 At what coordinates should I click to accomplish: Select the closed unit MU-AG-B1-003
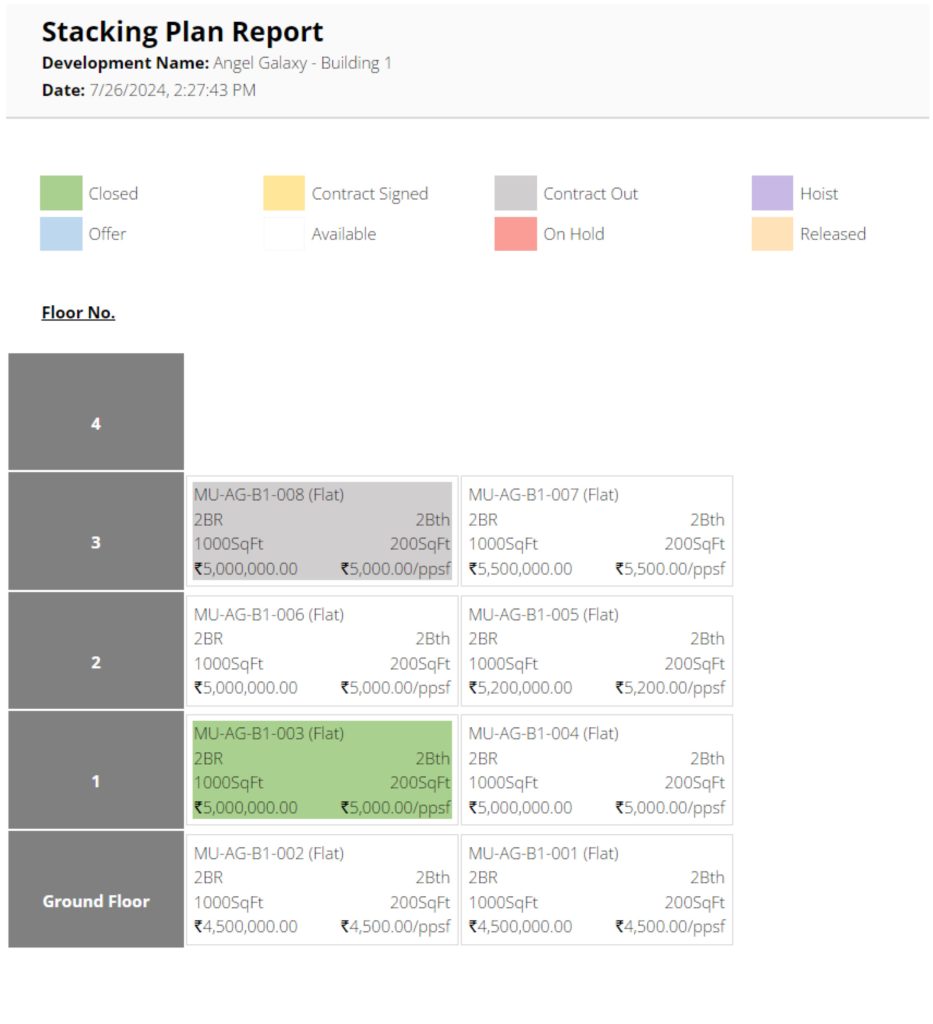click(x=322, y=770)
